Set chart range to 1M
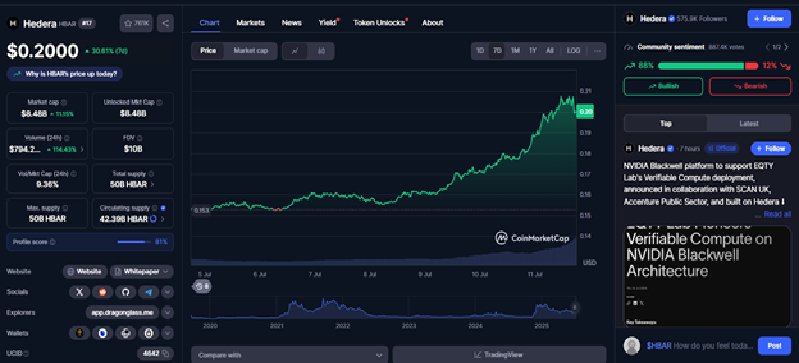Screen dimensions: 799x363 515,51
